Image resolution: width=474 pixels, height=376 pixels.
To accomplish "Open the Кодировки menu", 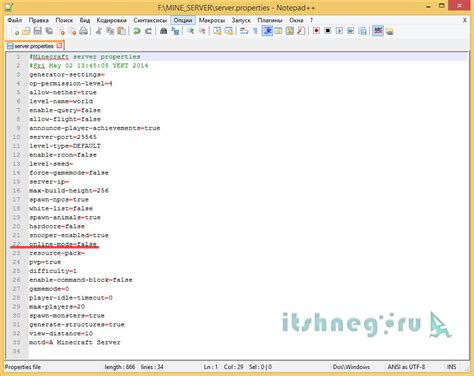I will pyautogui.click(x=112, y=20).
